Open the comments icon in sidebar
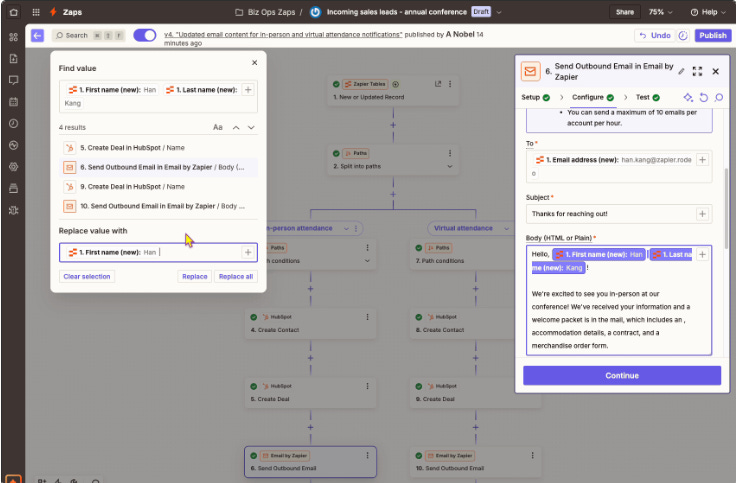736x483 pixels. (x=14, y=80)
